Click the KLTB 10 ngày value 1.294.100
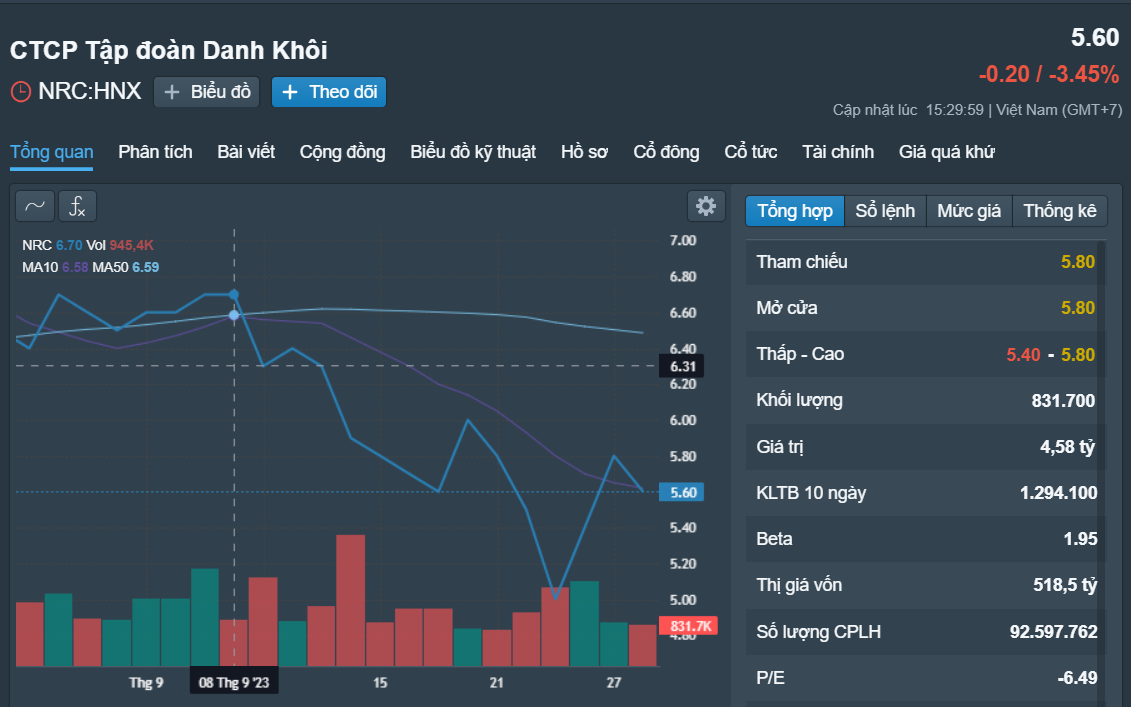The height and width of the screenshot is (707, 1131). 1058,493
